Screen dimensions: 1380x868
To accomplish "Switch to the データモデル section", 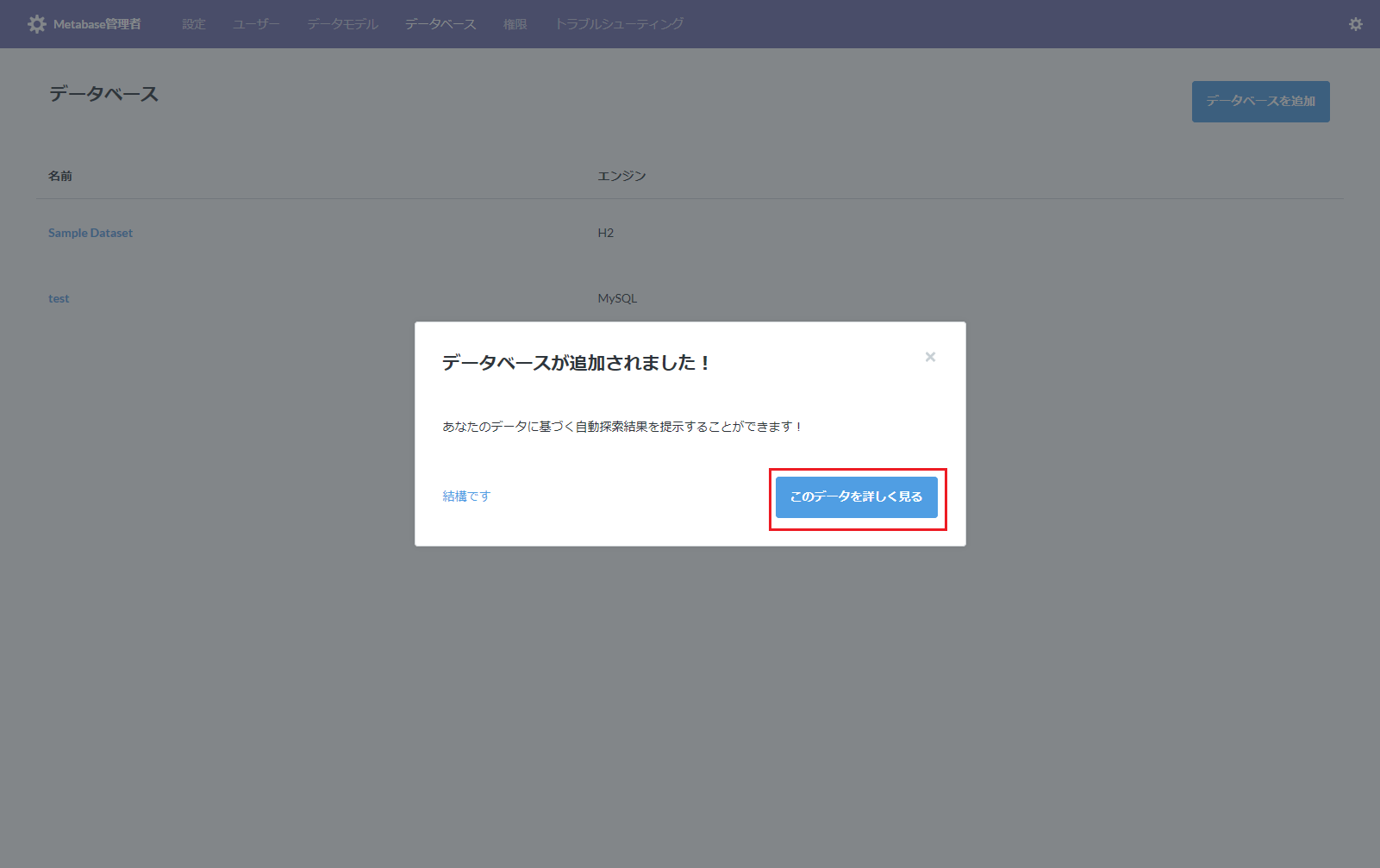I will click(x=341, y=23).
